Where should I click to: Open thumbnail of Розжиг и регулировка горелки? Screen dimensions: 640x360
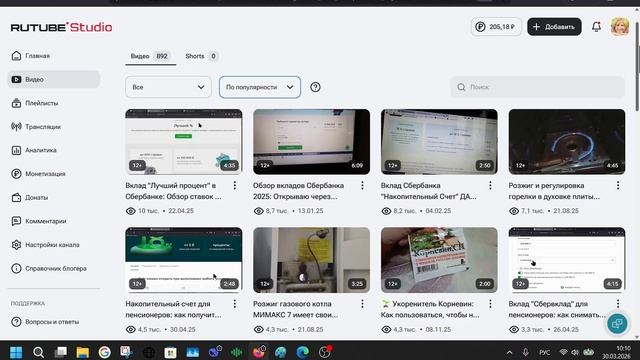(x=567, y=142)
